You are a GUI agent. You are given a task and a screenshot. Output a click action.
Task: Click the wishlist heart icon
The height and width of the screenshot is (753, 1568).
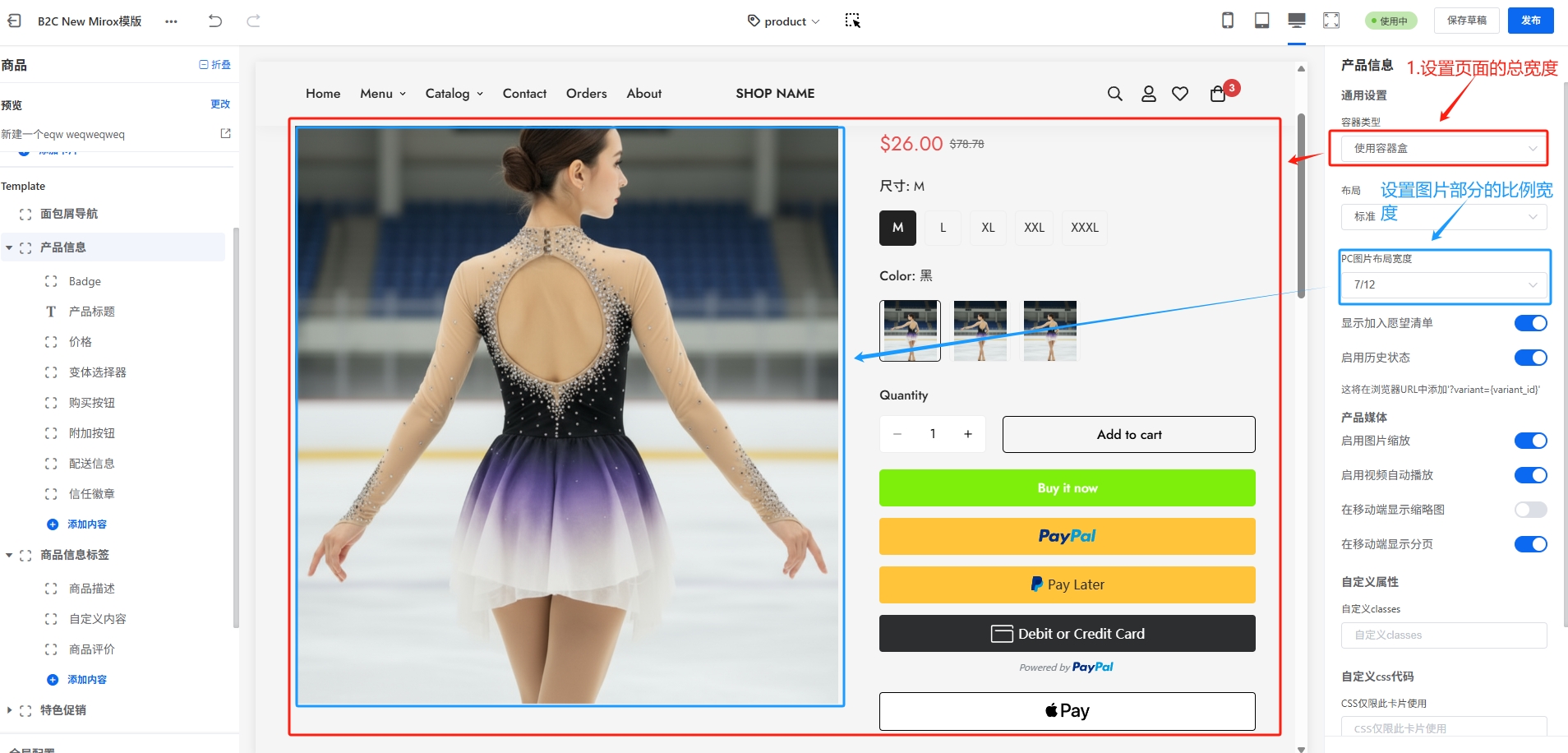[x=1180, y=94]
